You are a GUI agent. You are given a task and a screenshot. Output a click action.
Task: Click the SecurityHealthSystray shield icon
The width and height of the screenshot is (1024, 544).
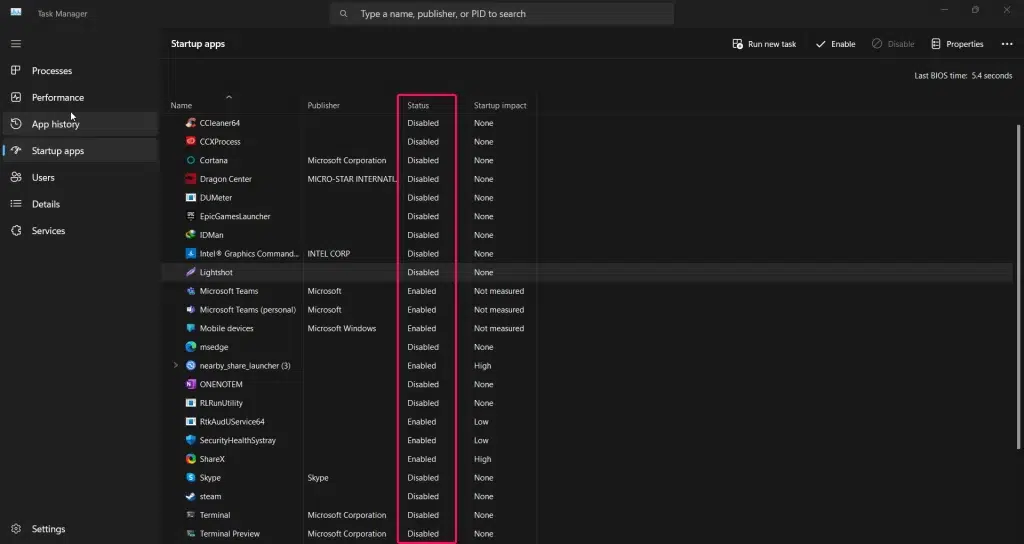191,440
